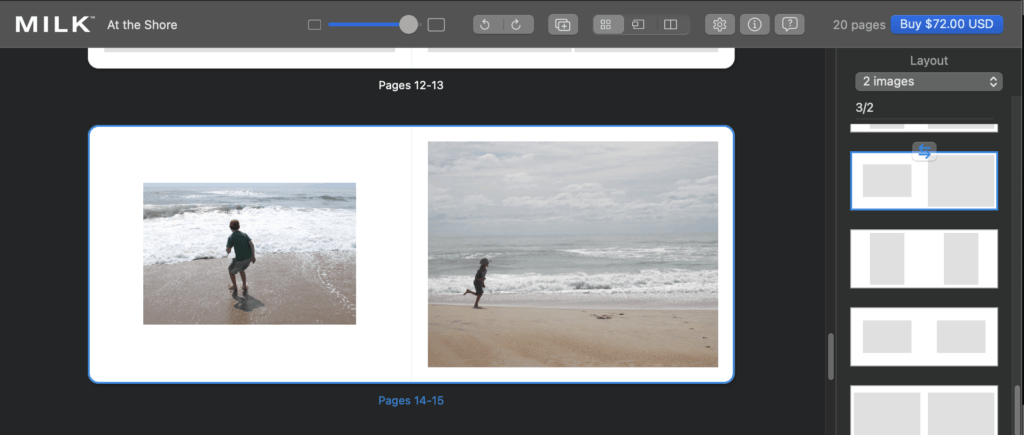The image size is (1024, 435).
Task: Switch to grid overview mode
Action: point(606,25)
